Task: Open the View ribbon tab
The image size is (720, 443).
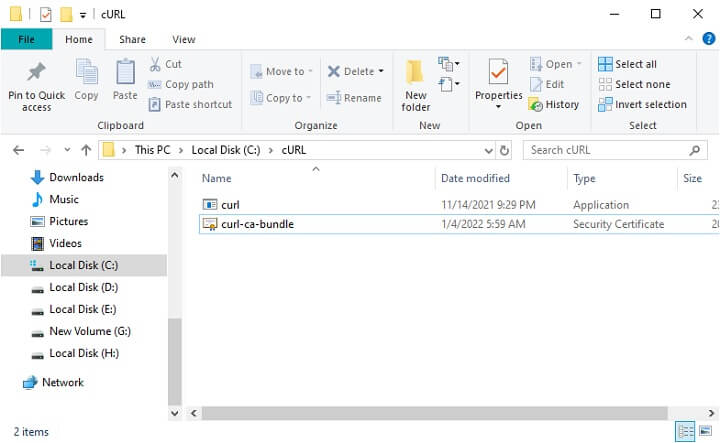Action: coord(184,39)
